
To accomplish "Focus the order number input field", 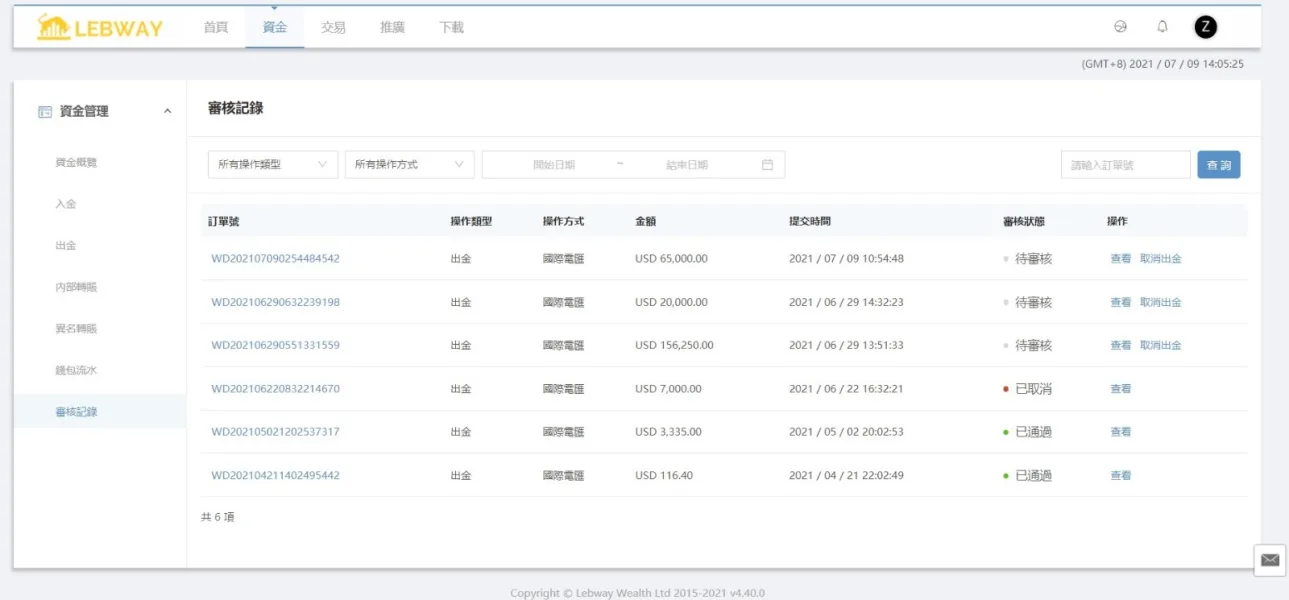I will [1125, 165].
